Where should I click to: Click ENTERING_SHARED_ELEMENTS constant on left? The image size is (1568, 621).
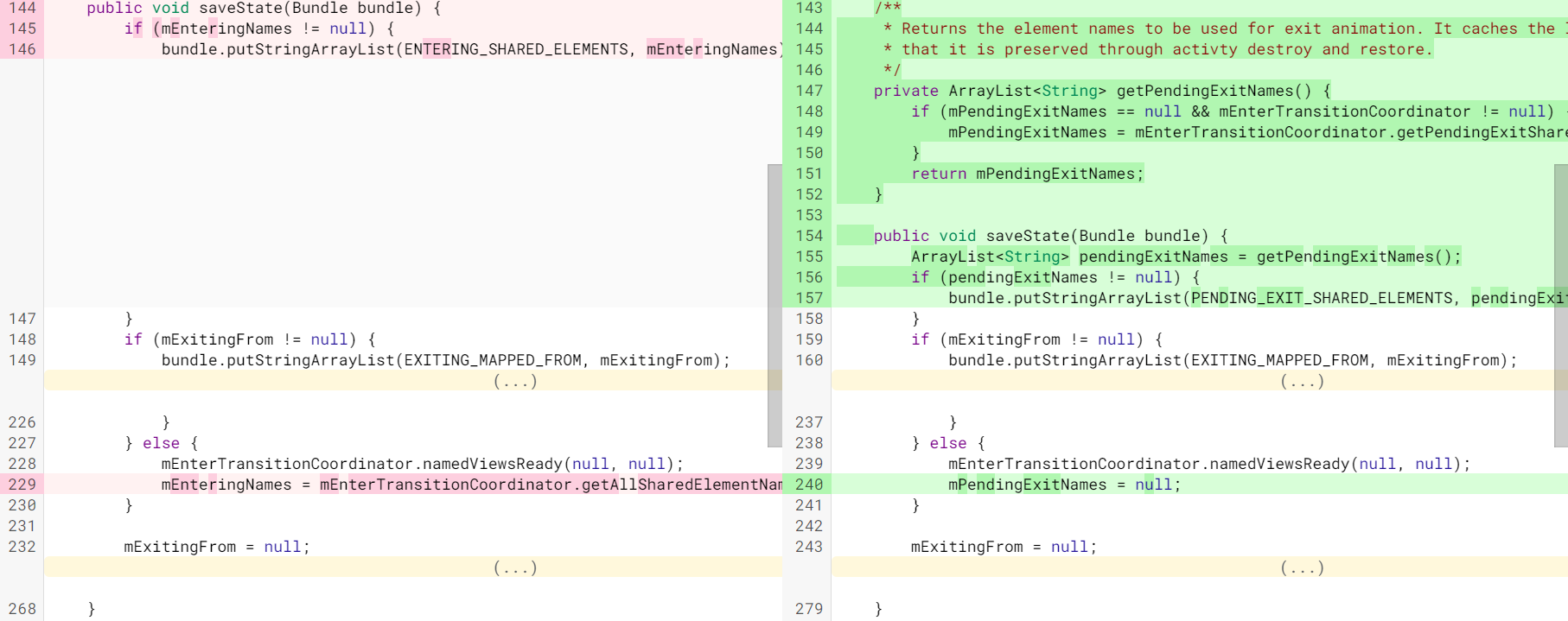(x=516, y=49)
